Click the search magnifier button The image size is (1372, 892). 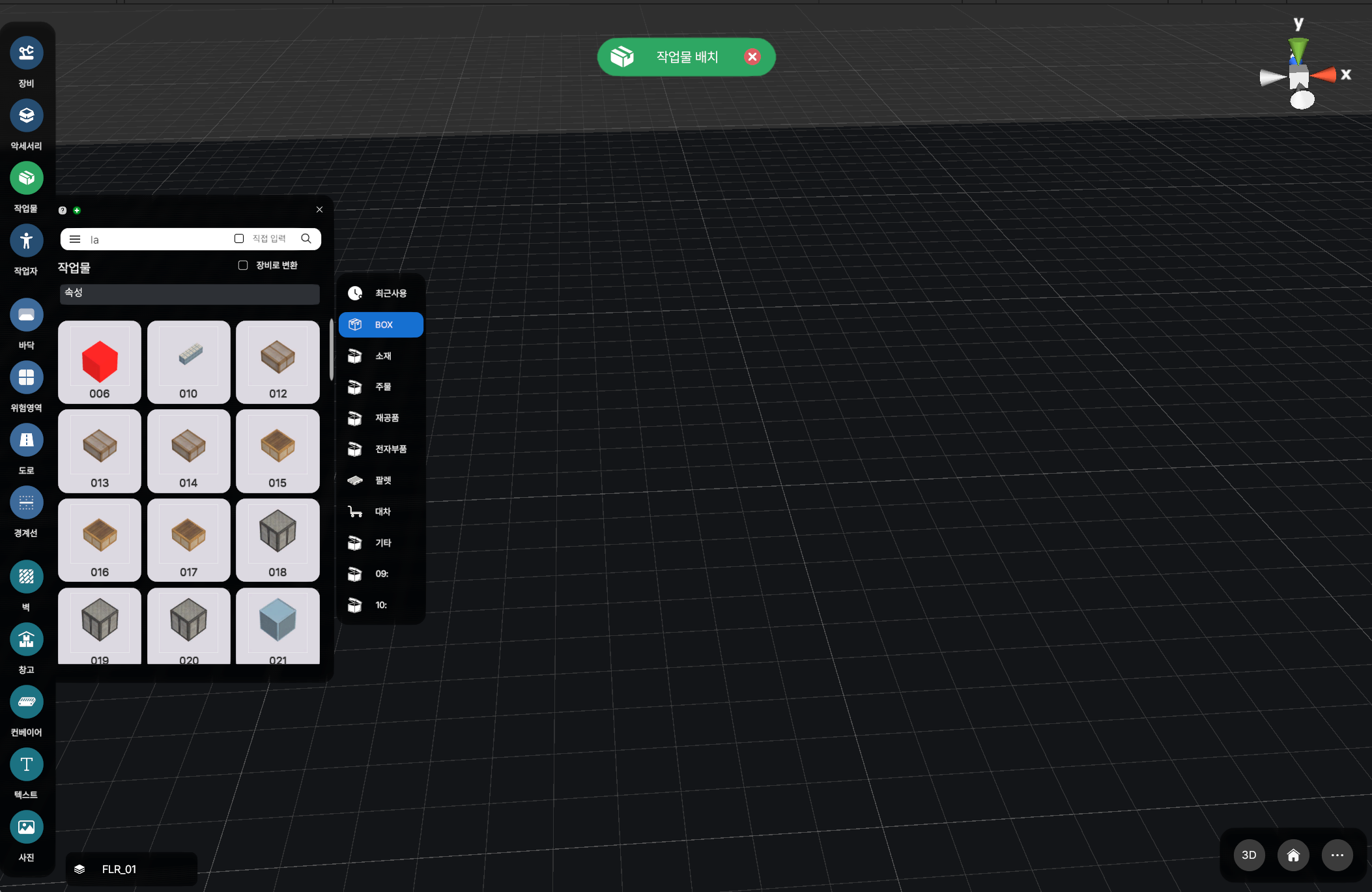click(306, 238)
